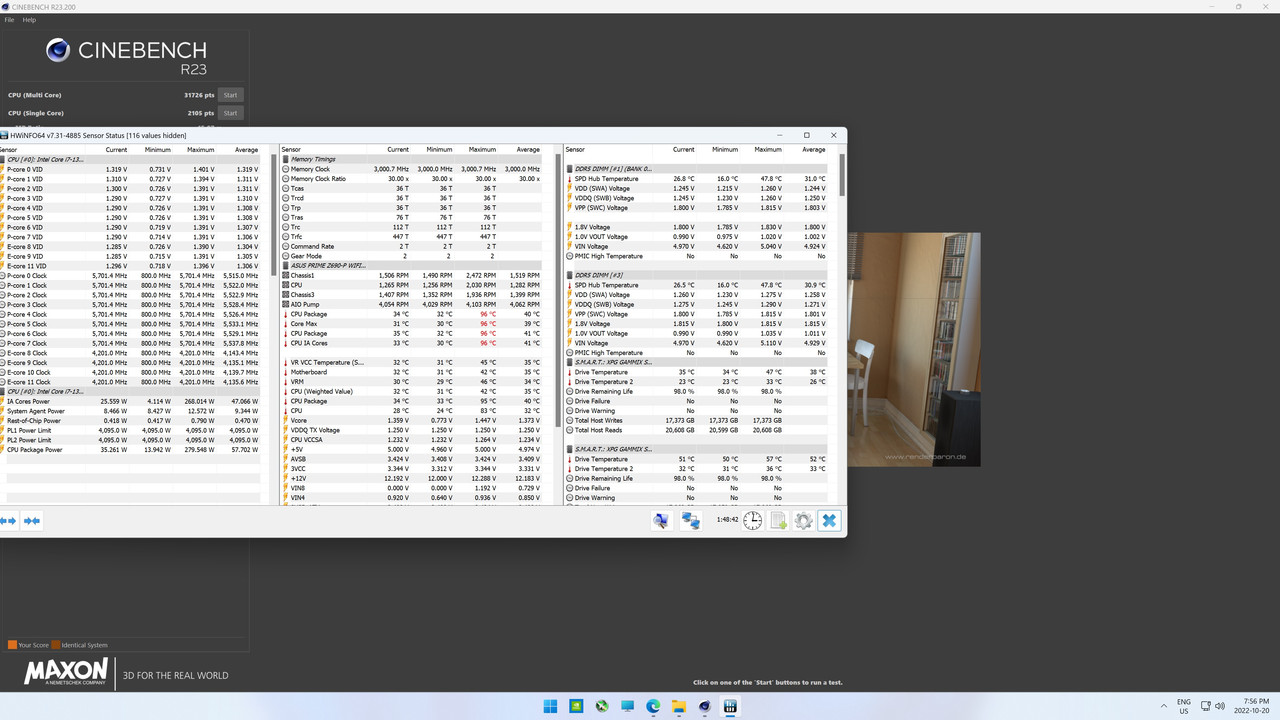The width and height of the screenshot is (1280, 720).
Task: Click the expand columns arrows icon in HWiNFO
Action: click(9, 520)
